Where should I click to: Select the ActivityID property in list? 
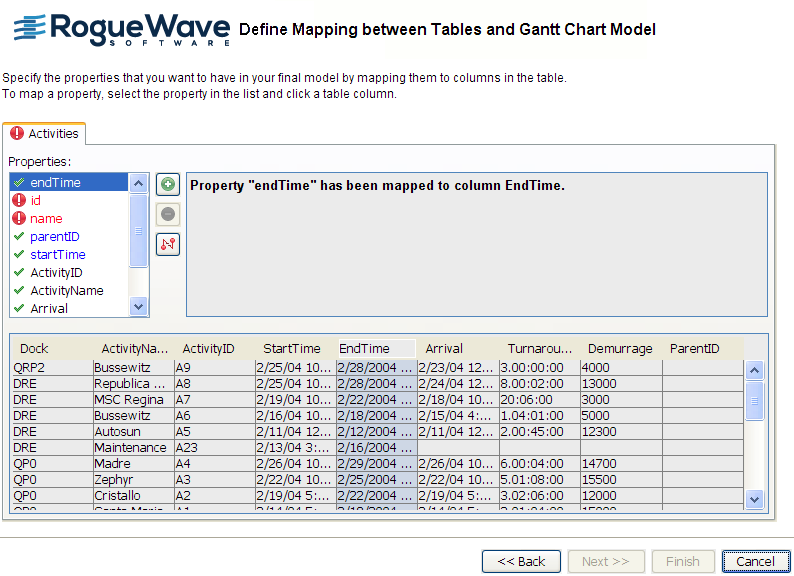pos(56,273)
